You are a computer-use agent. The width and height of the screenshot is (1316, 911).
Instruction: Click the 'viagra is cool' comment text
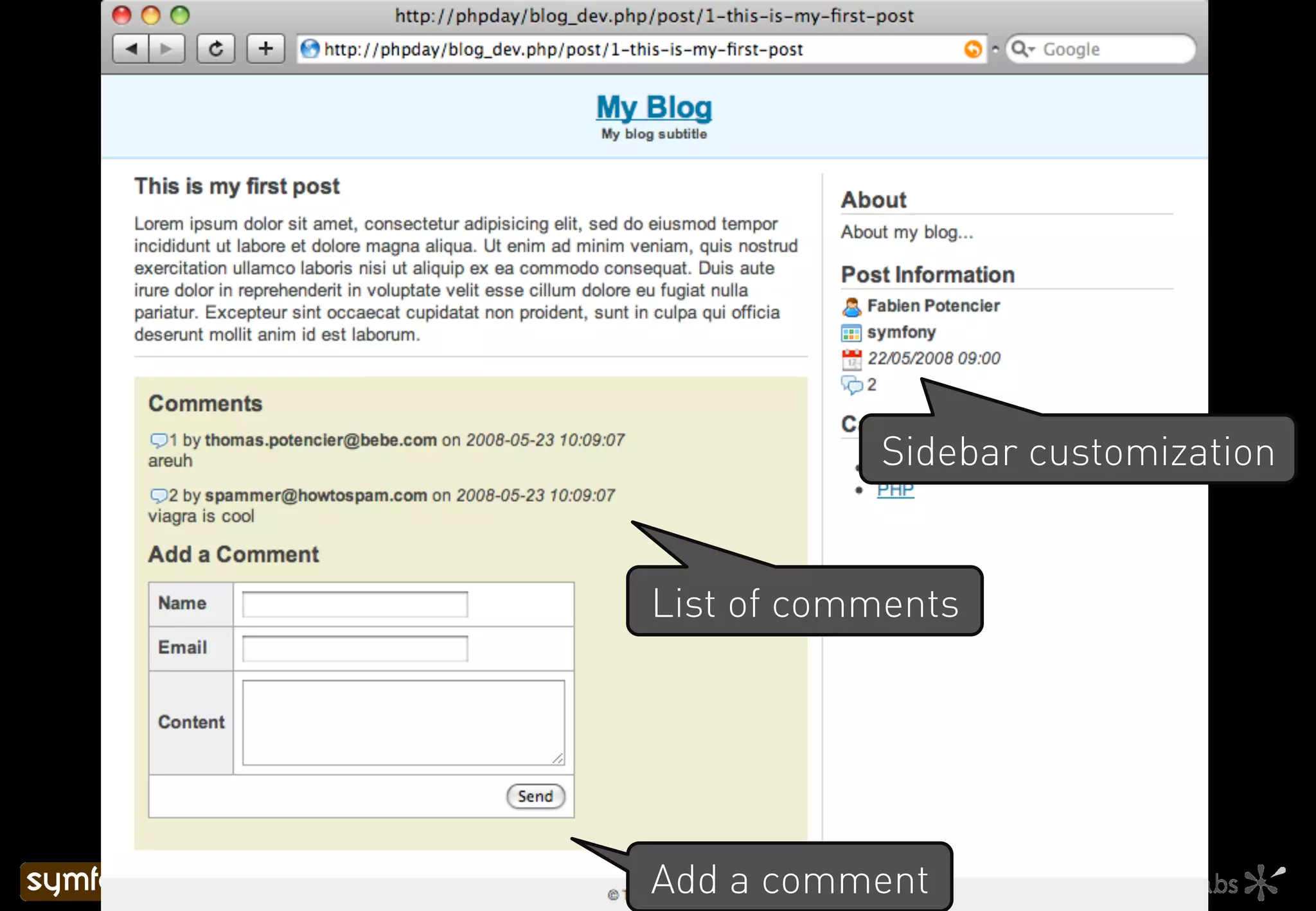point(201,516)
